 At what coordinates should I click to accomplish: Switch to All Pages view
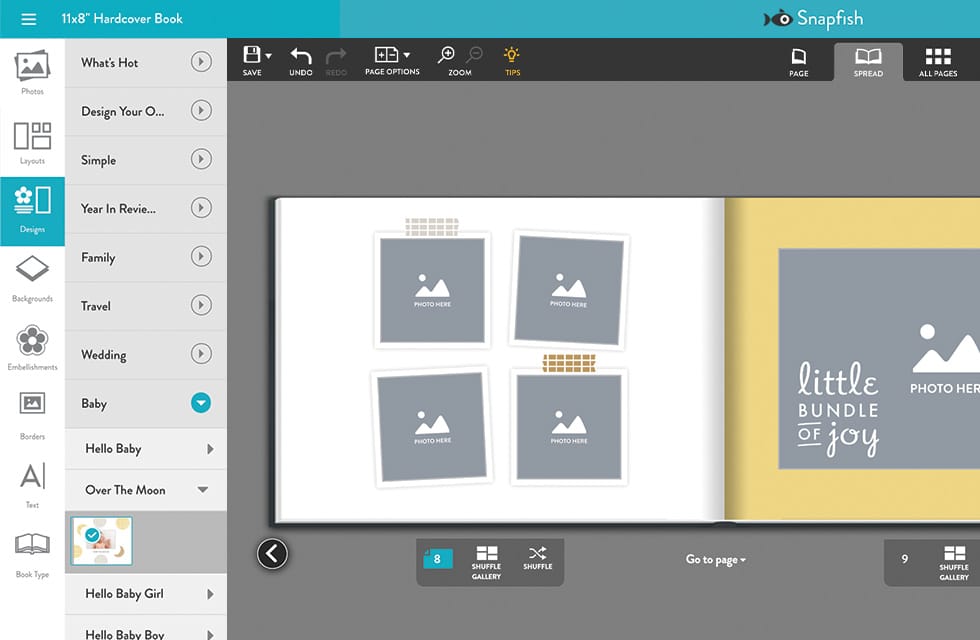[x=937, y=60]
